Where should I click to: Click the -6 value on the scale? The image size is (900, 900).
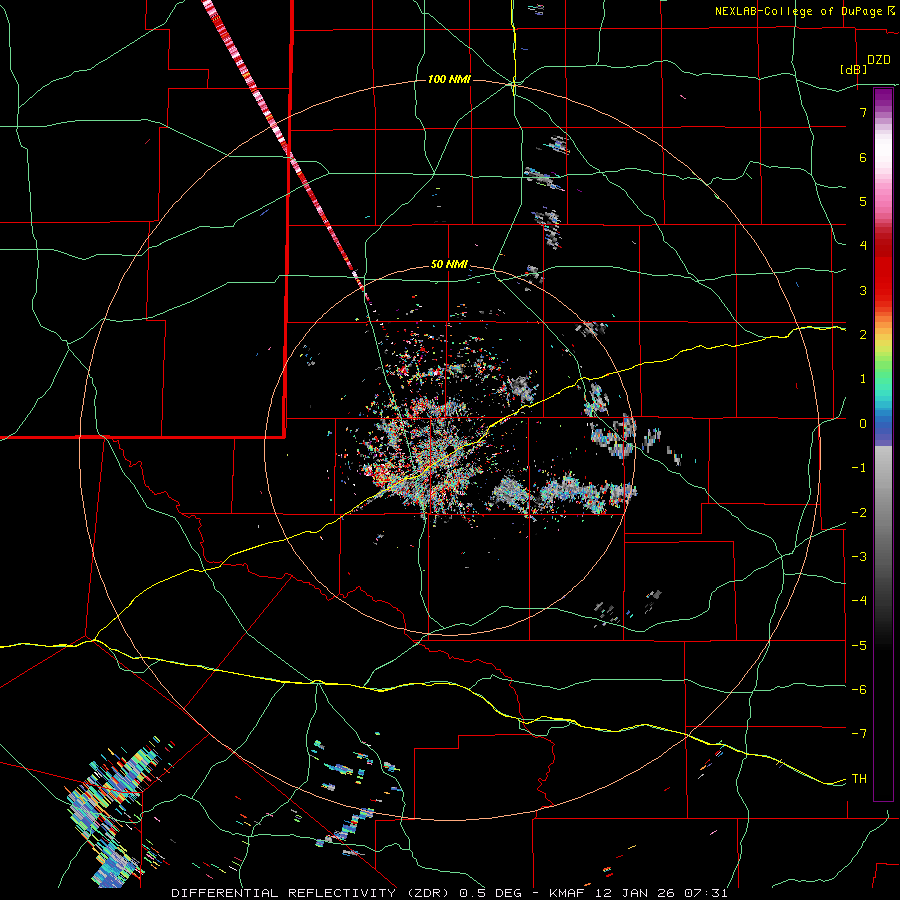pos(859,690)
